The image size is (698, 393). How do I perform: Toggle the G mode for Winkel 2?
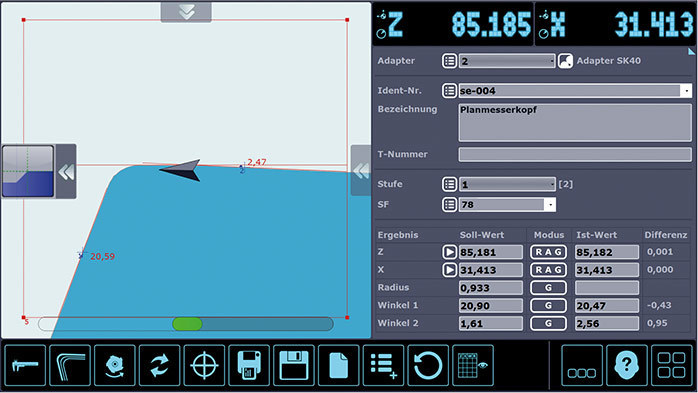tap(548, 324)
